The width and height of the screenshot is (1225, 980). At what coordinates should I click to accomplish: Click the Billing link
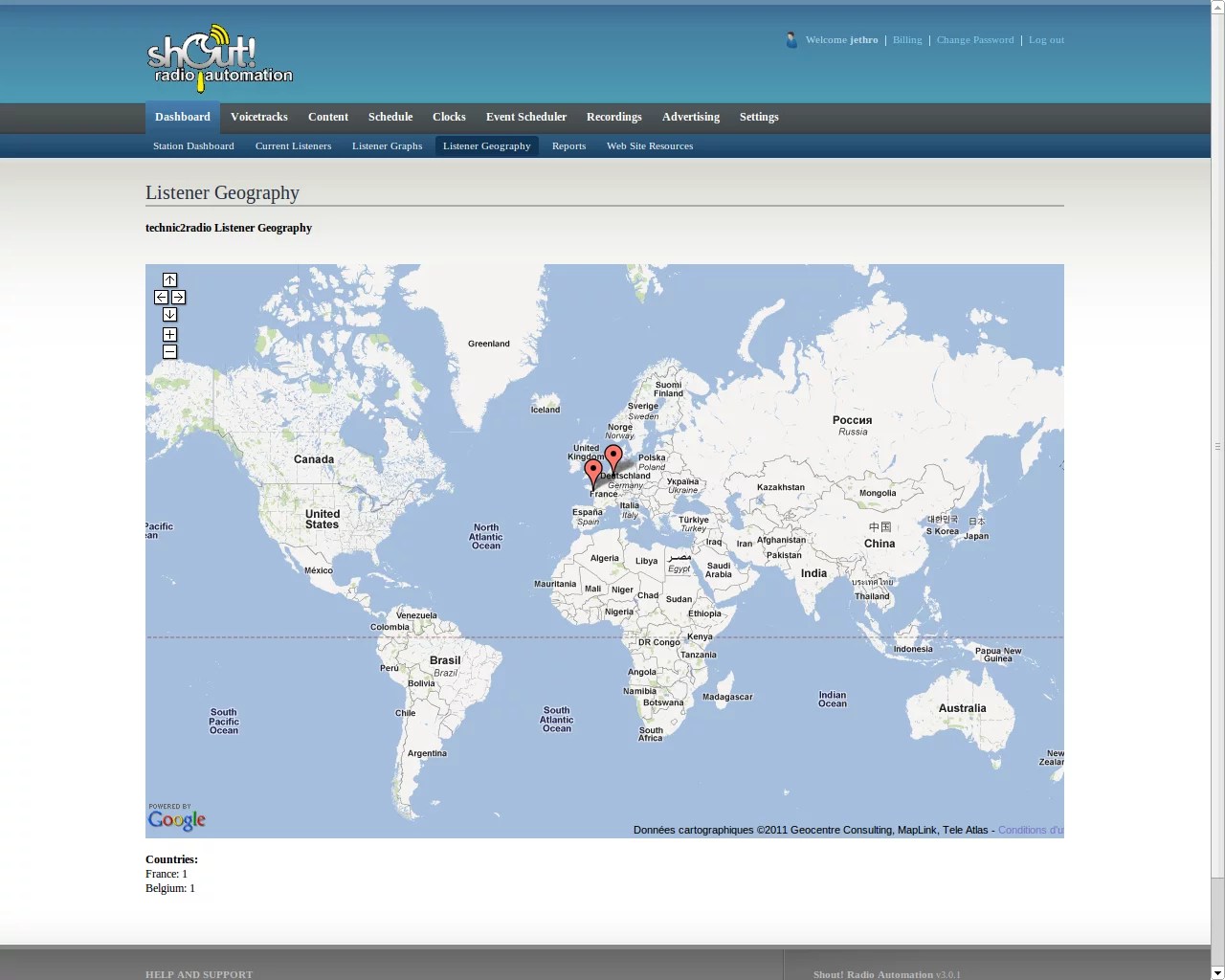906,40
